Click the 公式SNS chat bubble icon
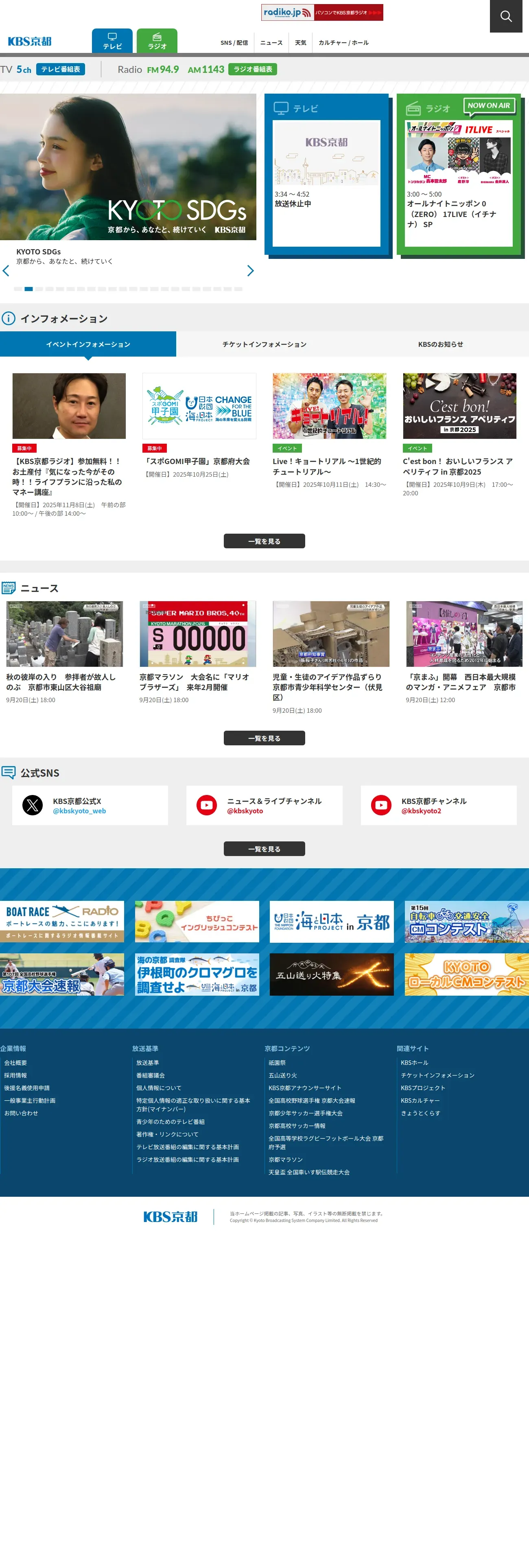Viewport: 529px width, 1568px height. pyautogui.click(x=9, y=773)
